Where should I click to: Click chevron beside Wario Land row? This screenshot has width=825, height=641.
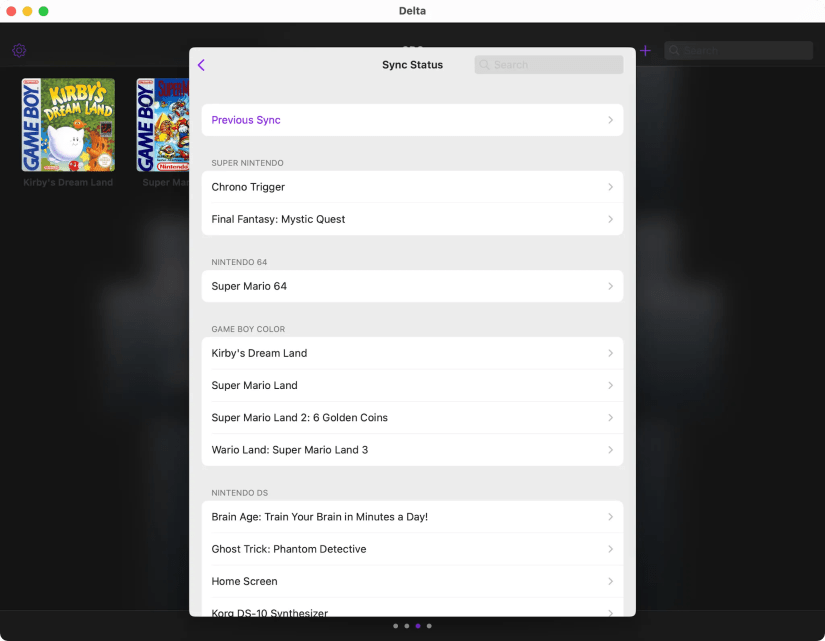tap(610, 450)
